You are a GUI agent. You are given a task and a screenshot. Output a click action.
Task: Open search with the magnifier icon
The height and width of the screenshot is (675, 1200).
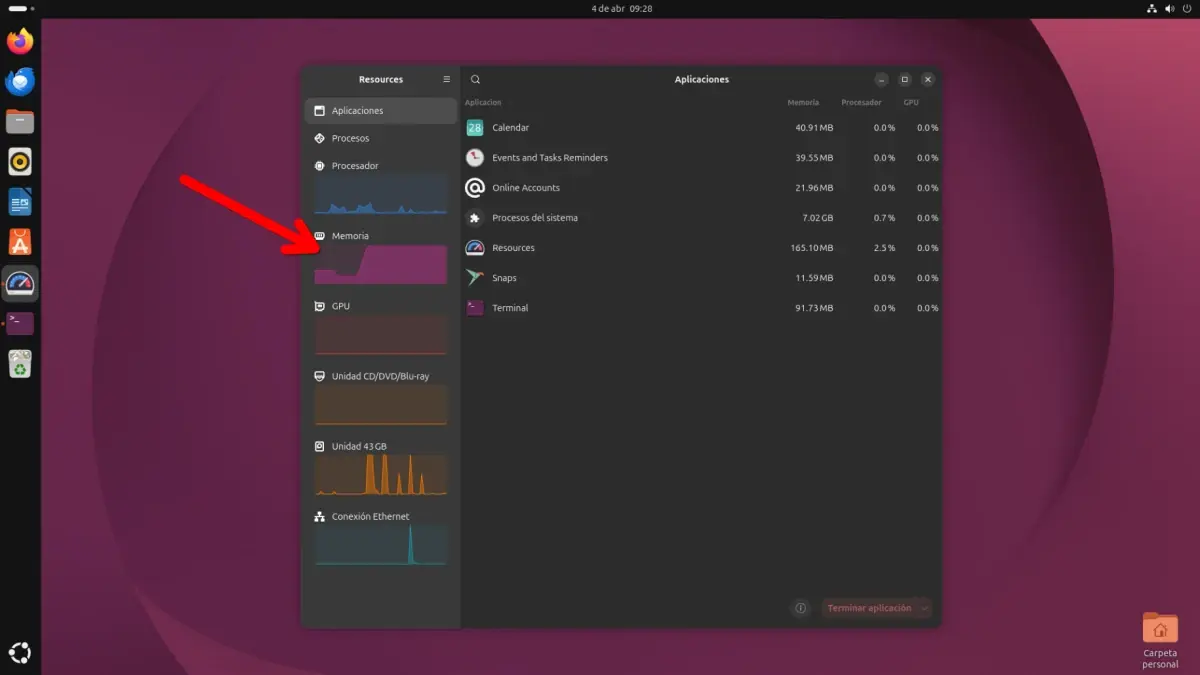pos(475,79)
